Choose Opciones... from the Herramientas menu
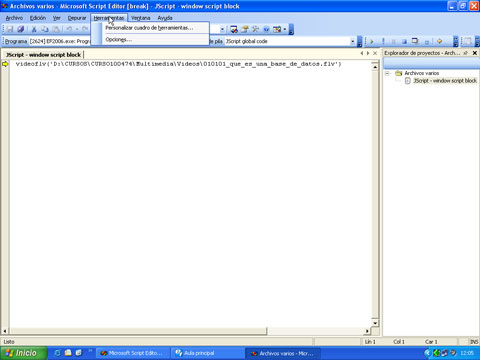The height and width of the screenshot is (360, 480). tap(118, 39)
